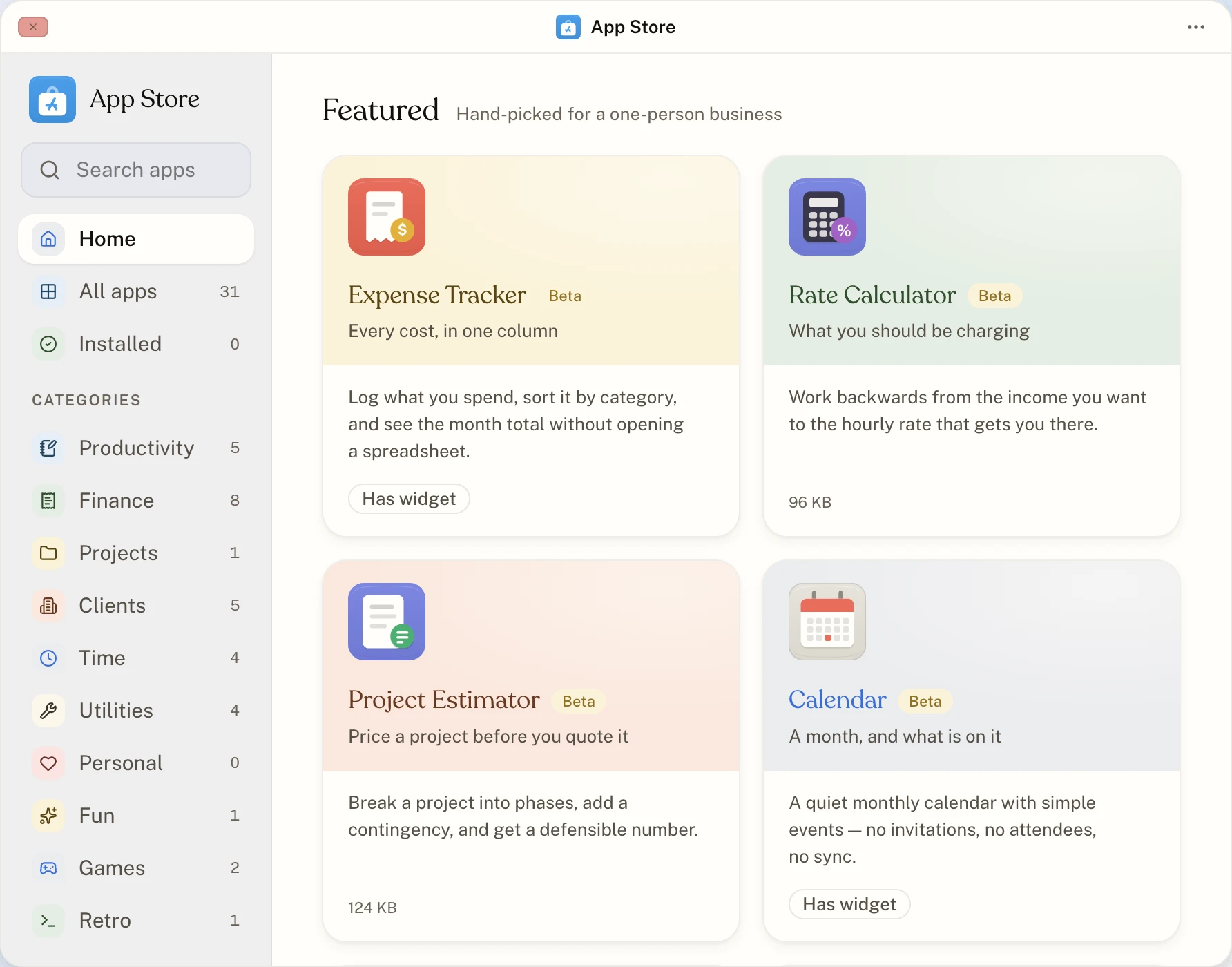
Task: Open Expense Tracker app icon
Action: tap(387, 217)
